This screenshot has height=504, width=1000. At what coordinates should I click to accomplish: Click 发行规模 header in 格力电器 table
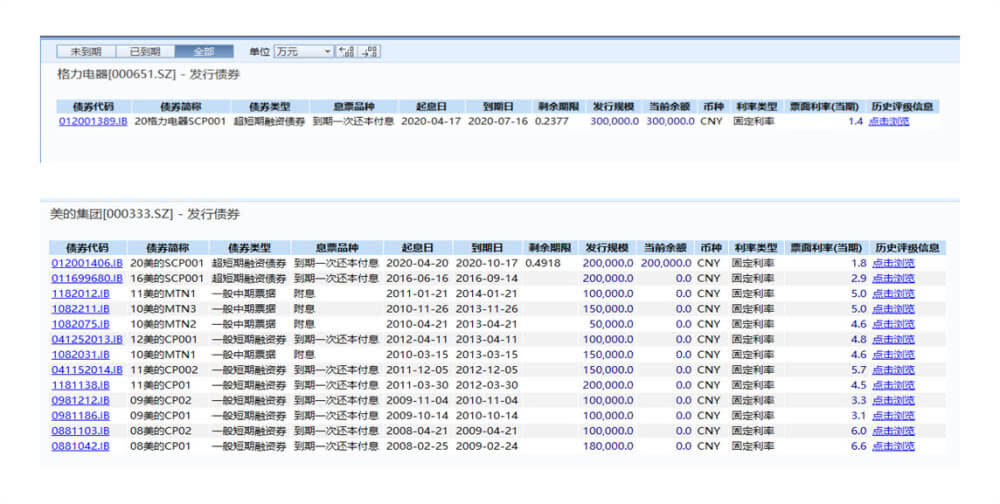[x=614, y=107]
